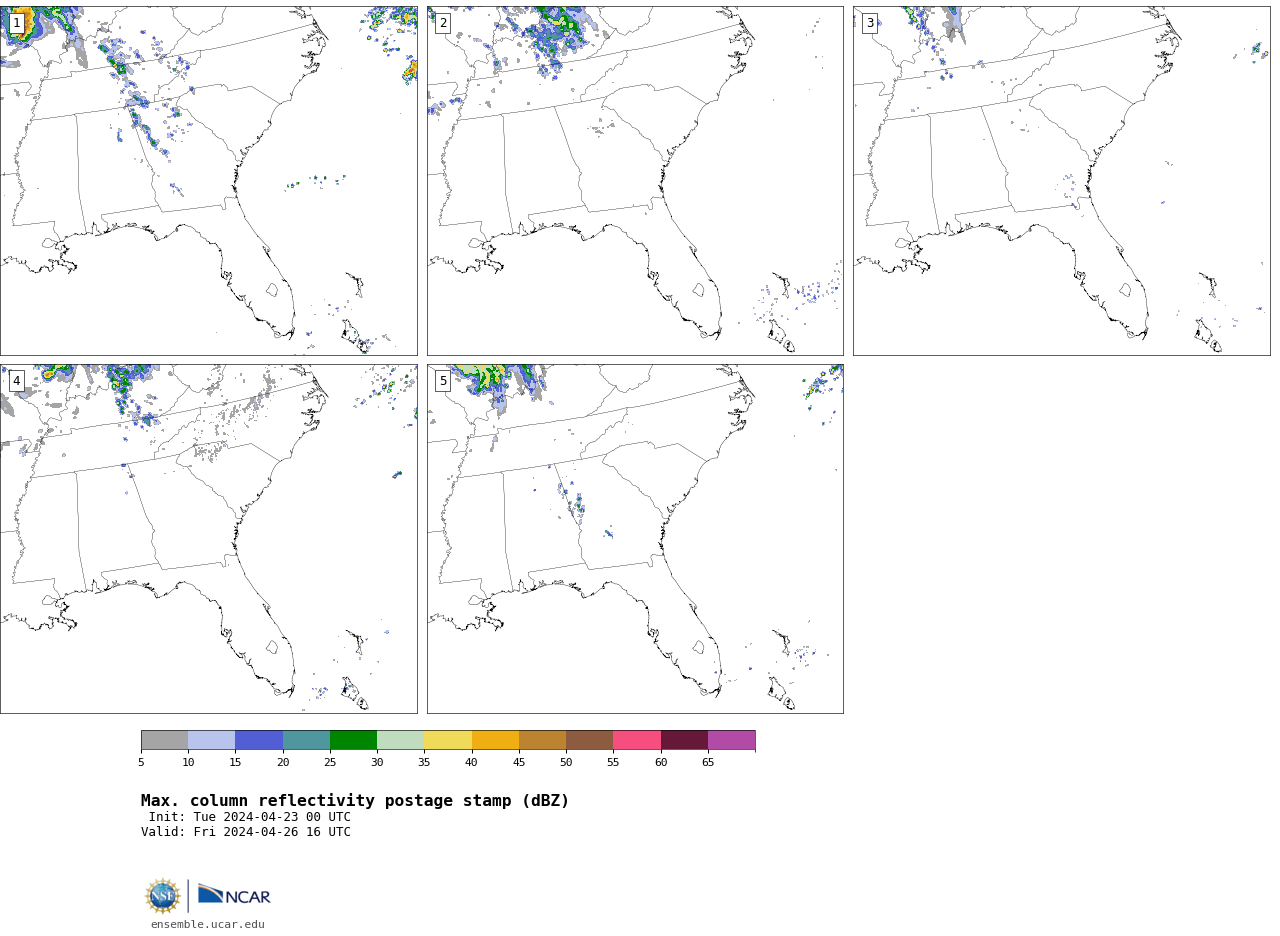The width and height of the screenshot is (1280, 936).
Task: Click the blue 15-20 dBZ swatch
Action: (259, 740)
